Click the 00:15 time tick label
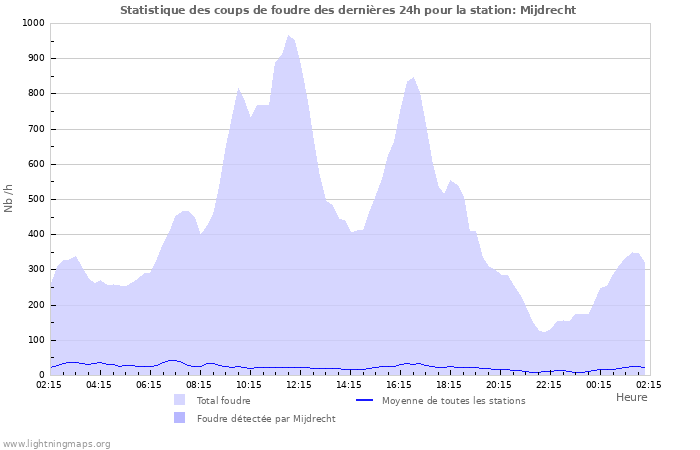Viewport: 700px width, 450px height. click(x=599, y=383)
